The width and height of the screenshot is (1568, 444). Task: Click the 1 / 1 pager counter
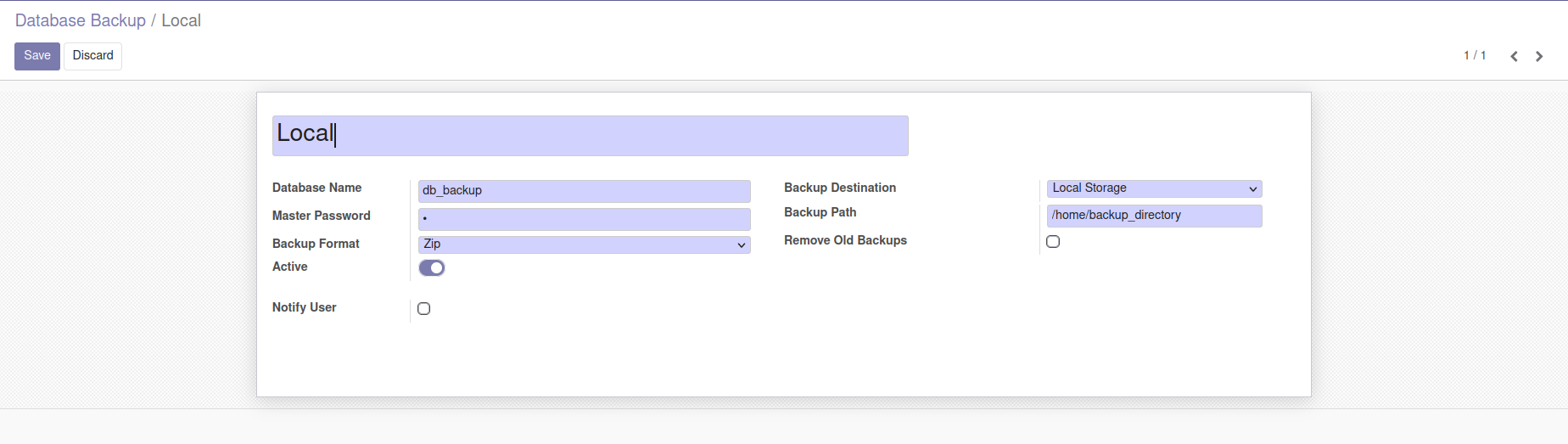pos(1475,55)
